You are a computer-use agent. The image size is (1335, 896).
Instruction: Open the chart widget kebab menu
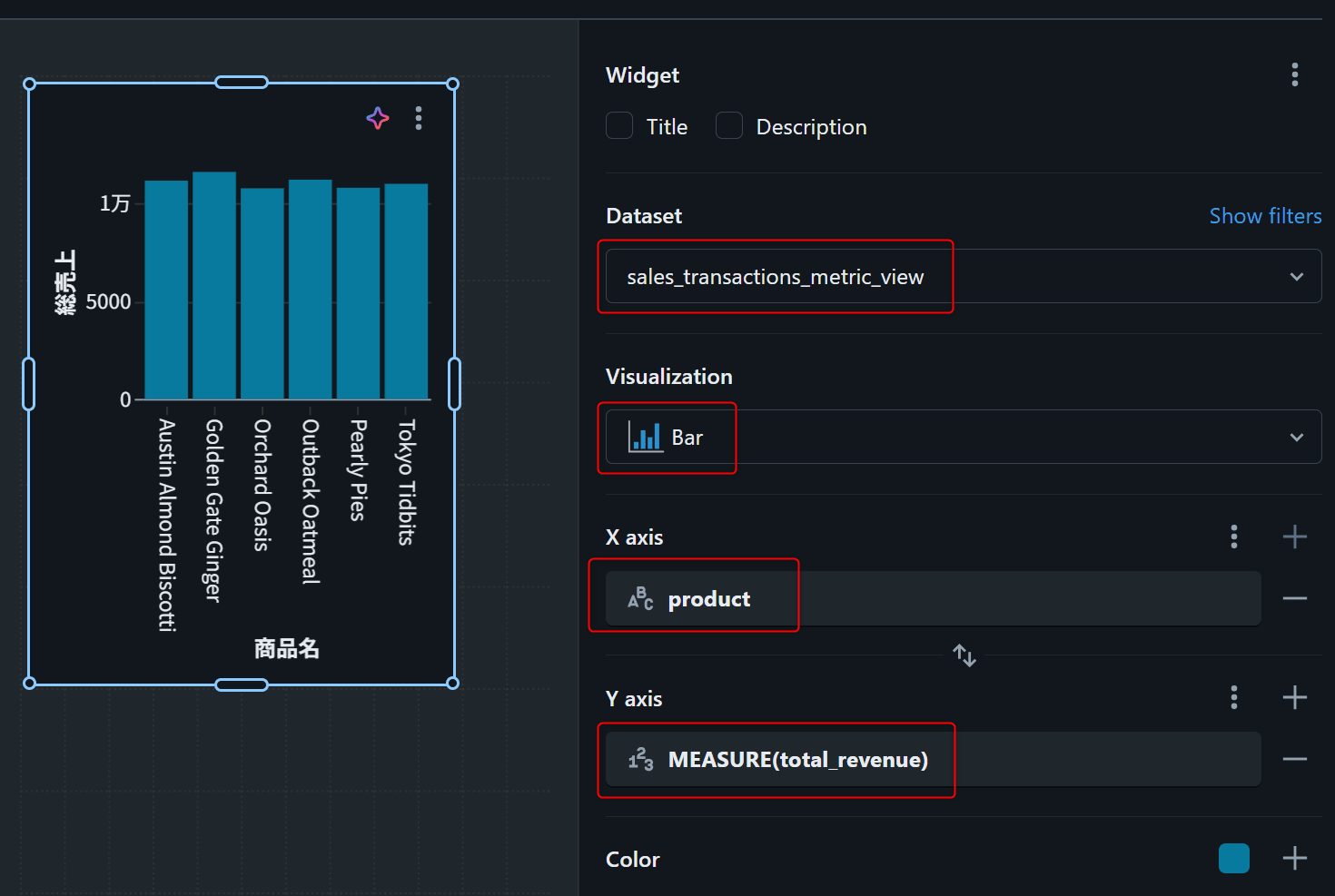[x=419, y=118]
